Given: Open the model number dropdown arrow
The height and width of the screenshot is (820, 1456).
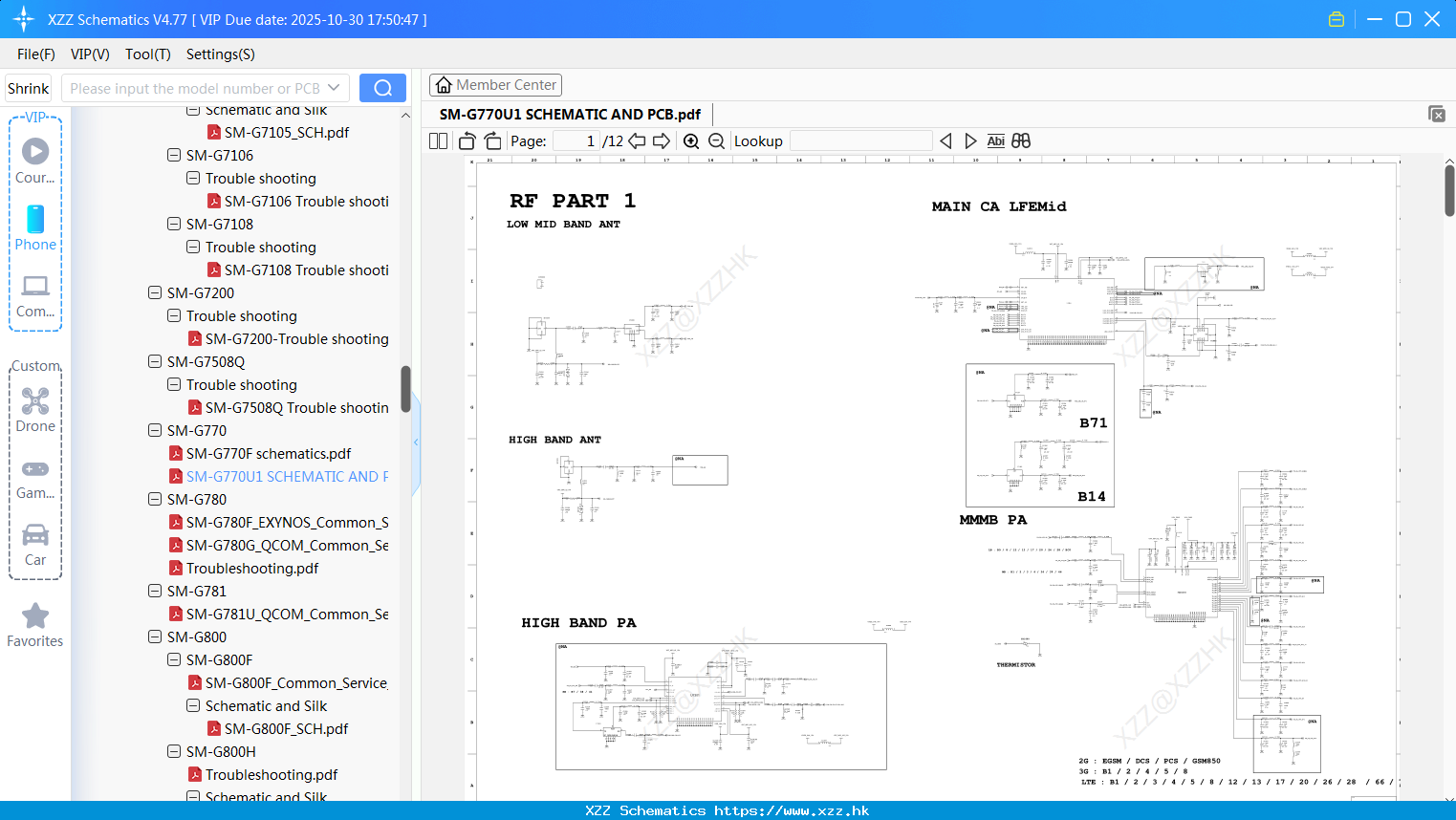Looking at the screenshot, I should pyautogui.click(x=334, y=88).
